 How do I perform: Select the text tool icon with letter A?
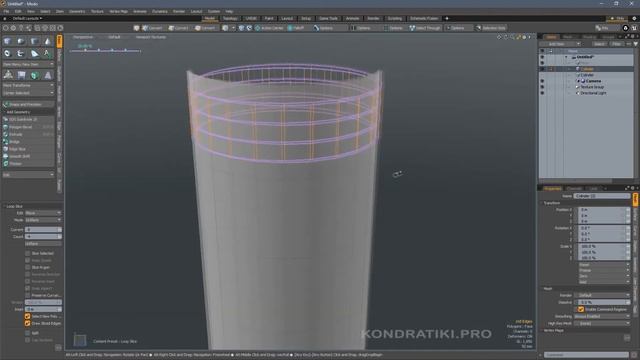48,53
